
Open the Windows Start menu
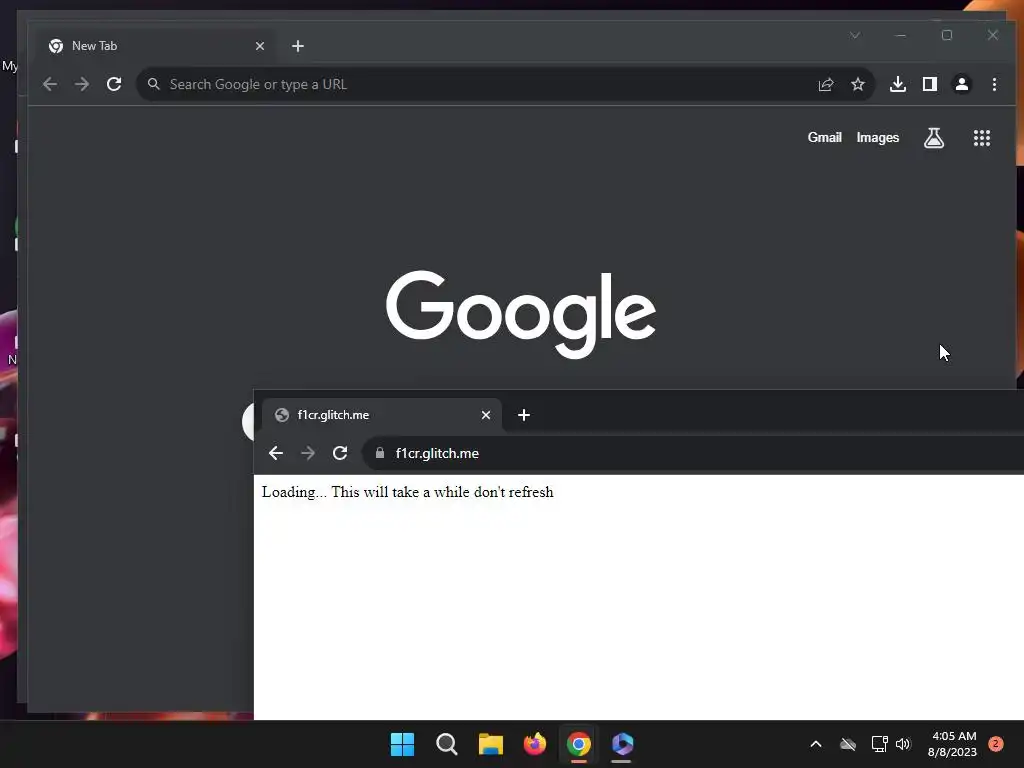pyautogui.click(x=402, y=744)
